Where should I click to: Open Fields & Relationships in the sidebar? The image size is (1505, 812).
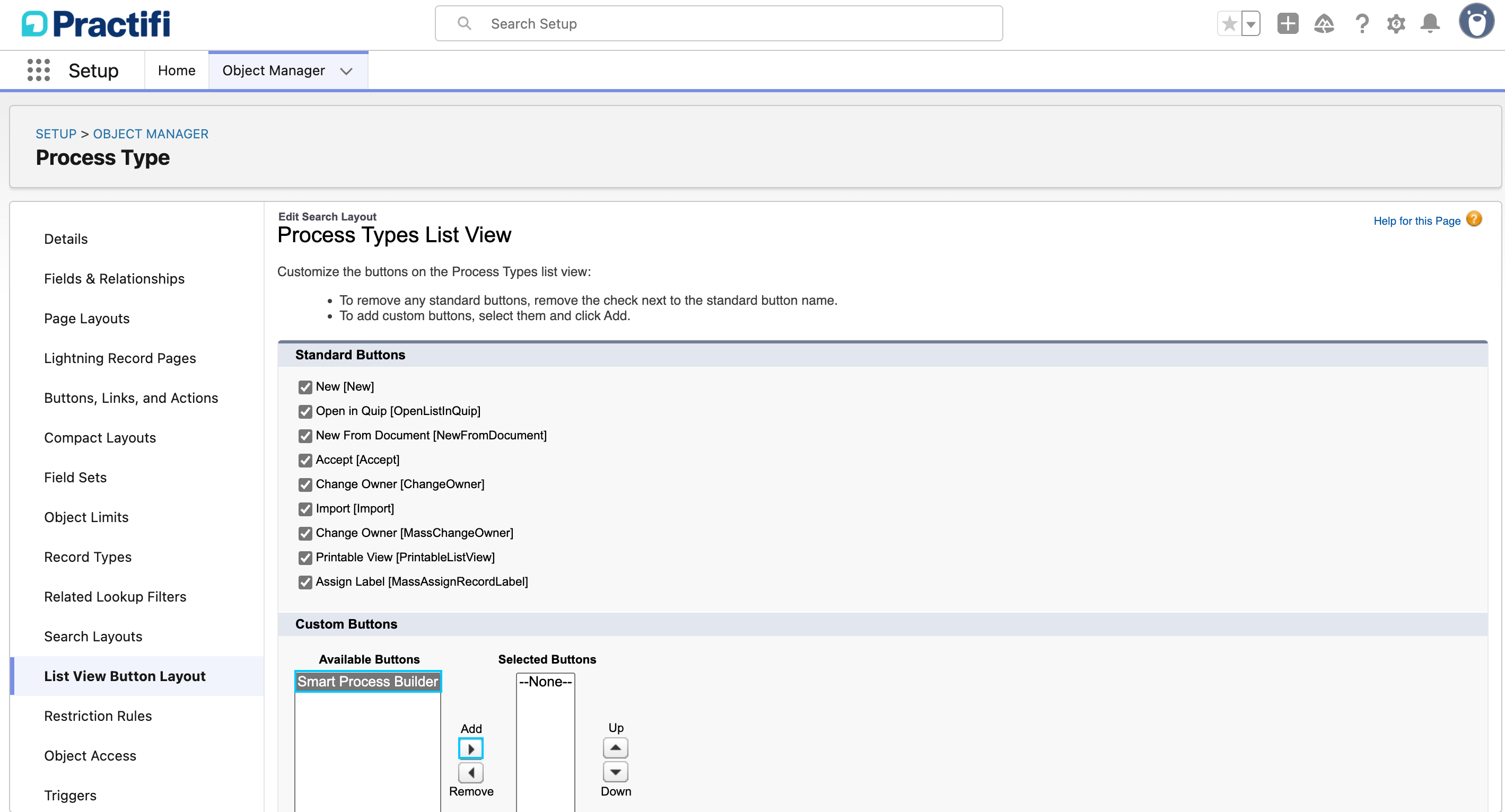point(115,278)
